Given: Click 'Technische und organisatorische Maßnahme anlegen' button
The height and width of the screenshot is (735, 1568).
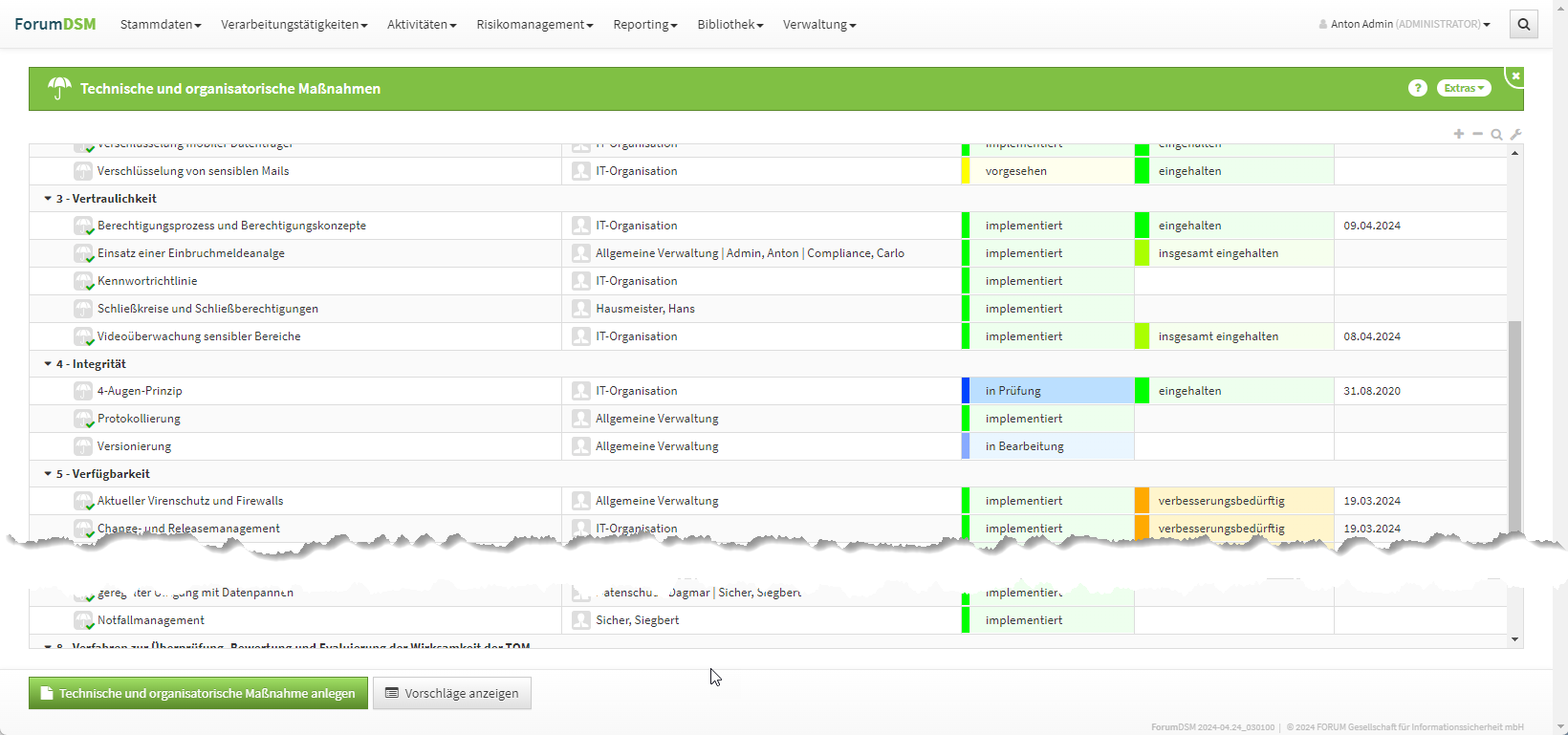Looking at the screenshot, I should 198,693.
